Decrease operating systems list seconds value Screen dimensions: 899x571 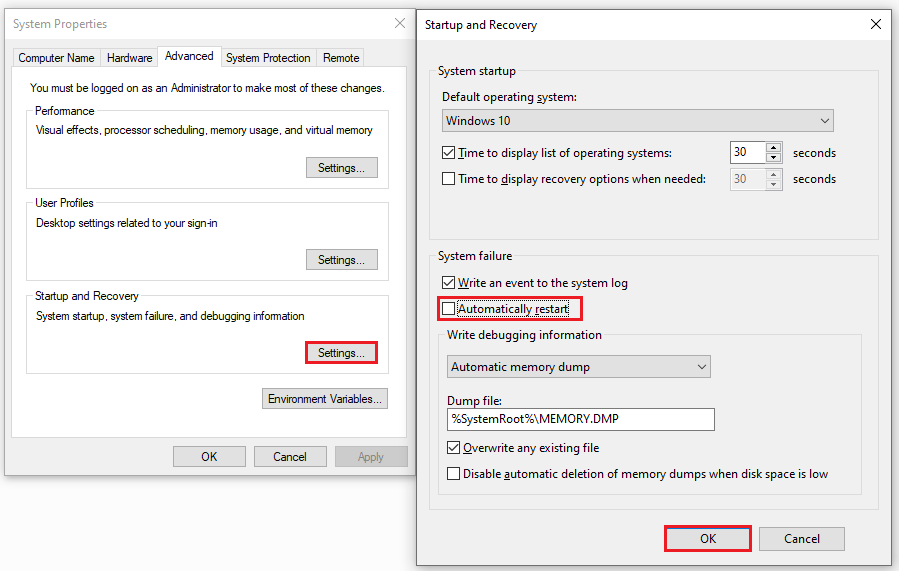pyautogui.click(x=773, y=158)
